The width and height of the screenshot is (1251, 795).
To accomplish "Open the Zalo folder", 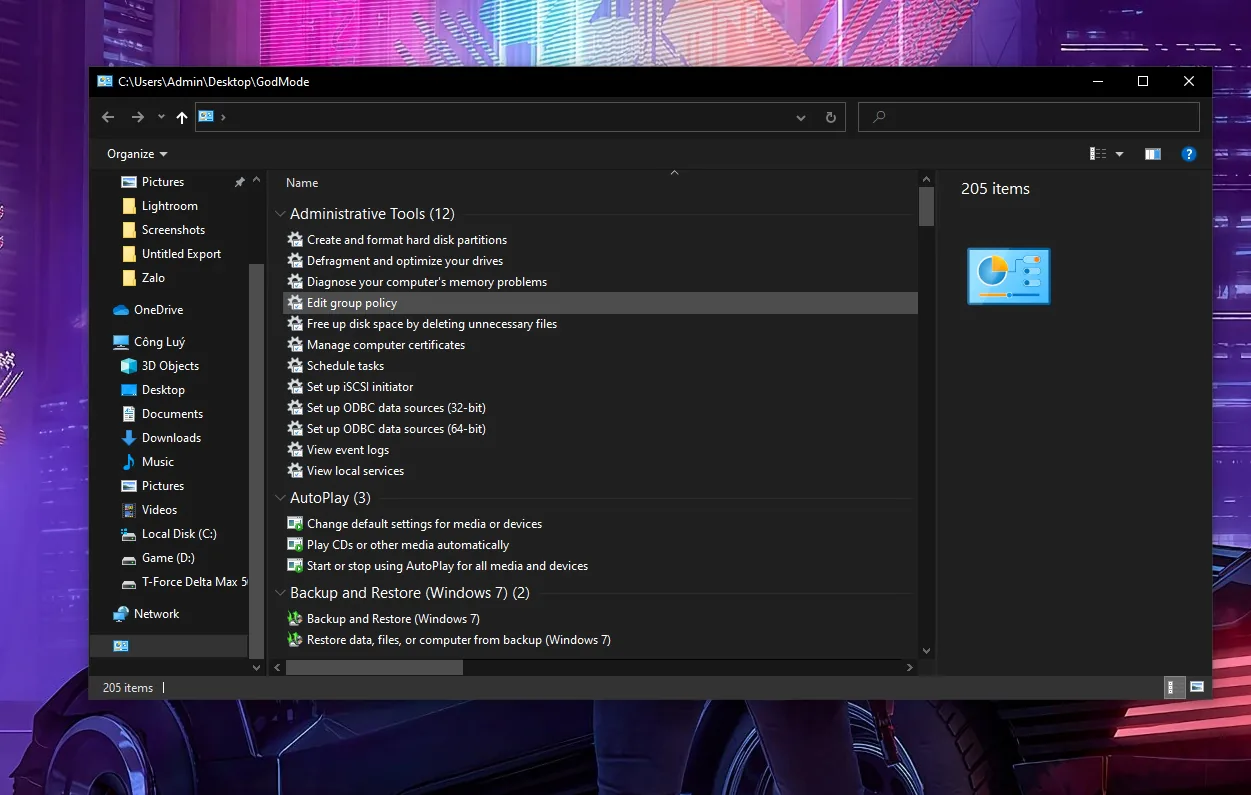I will pos(153,278).
